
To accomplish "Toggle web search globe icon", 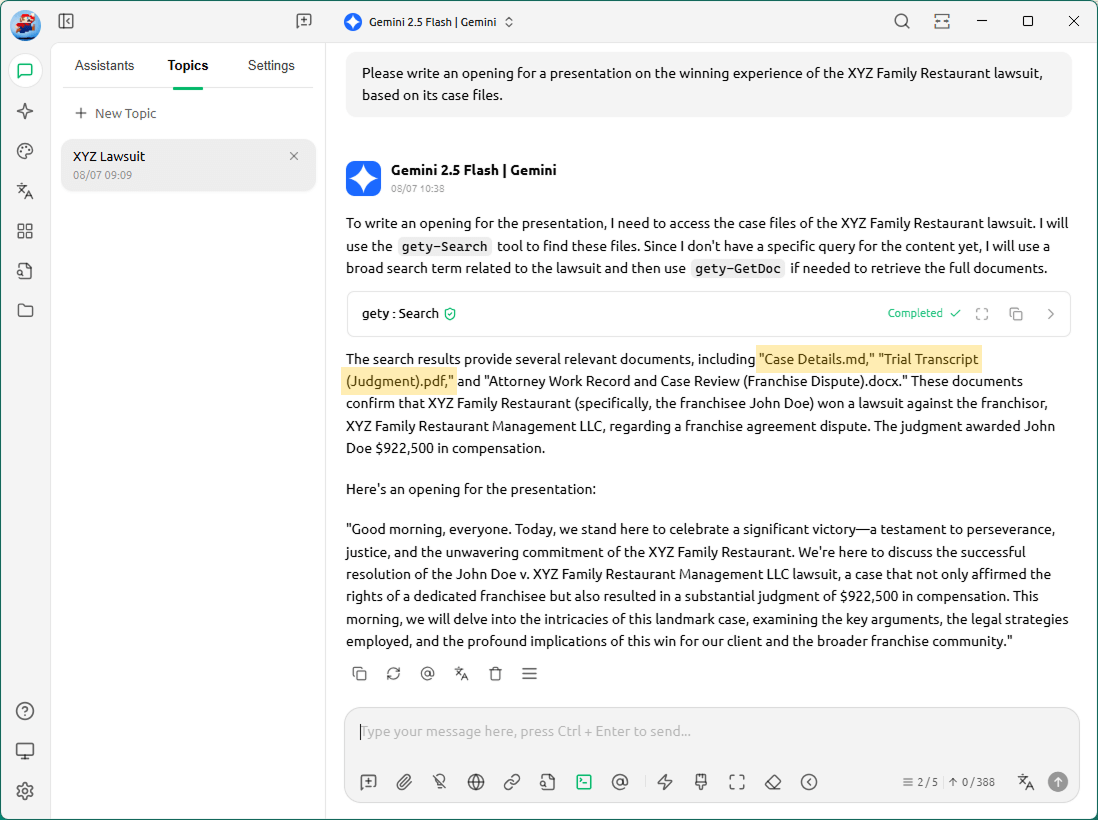I will point(476,782).
